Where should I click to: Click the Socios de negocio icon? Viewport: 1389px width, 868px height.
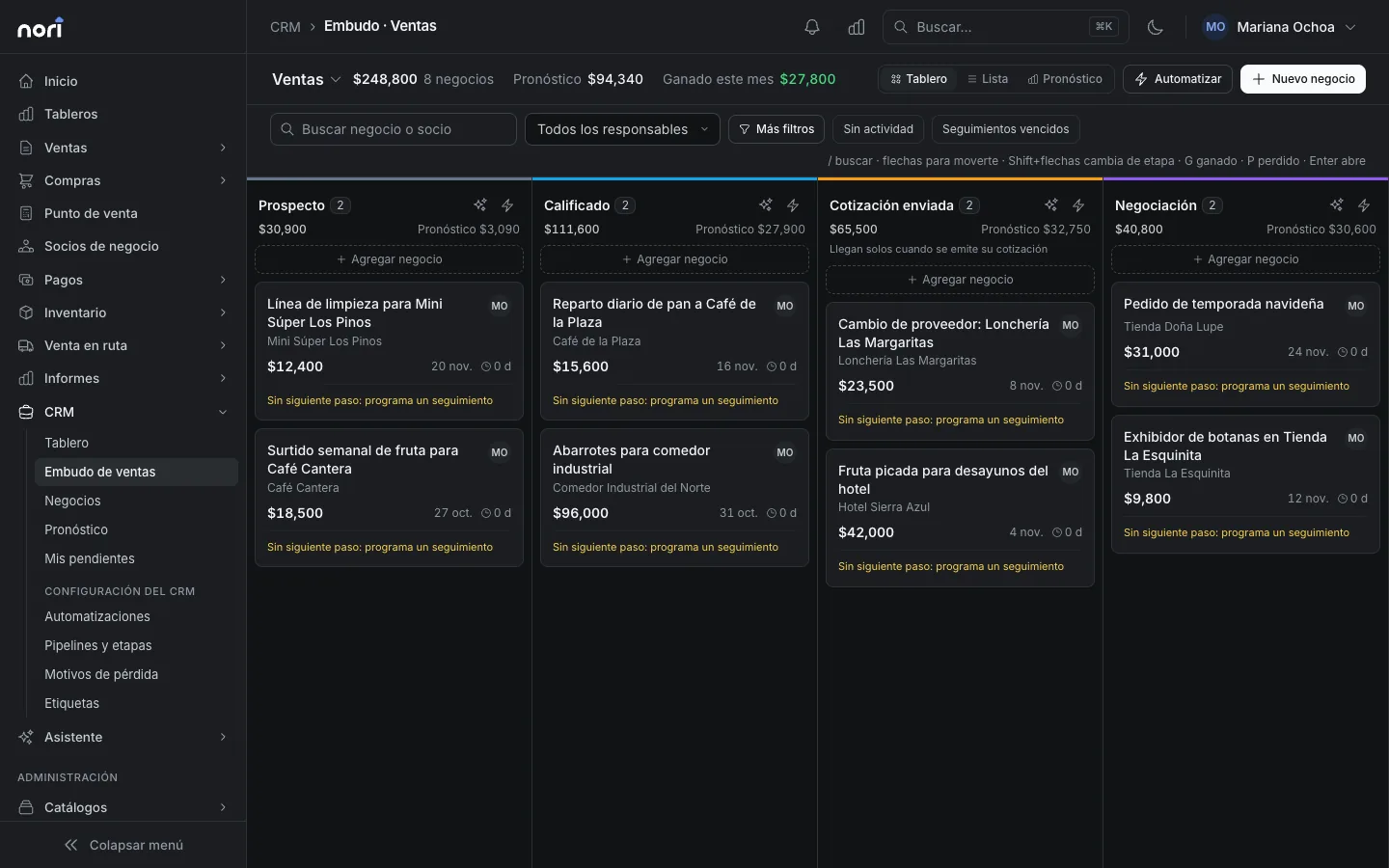pos(27,246)
